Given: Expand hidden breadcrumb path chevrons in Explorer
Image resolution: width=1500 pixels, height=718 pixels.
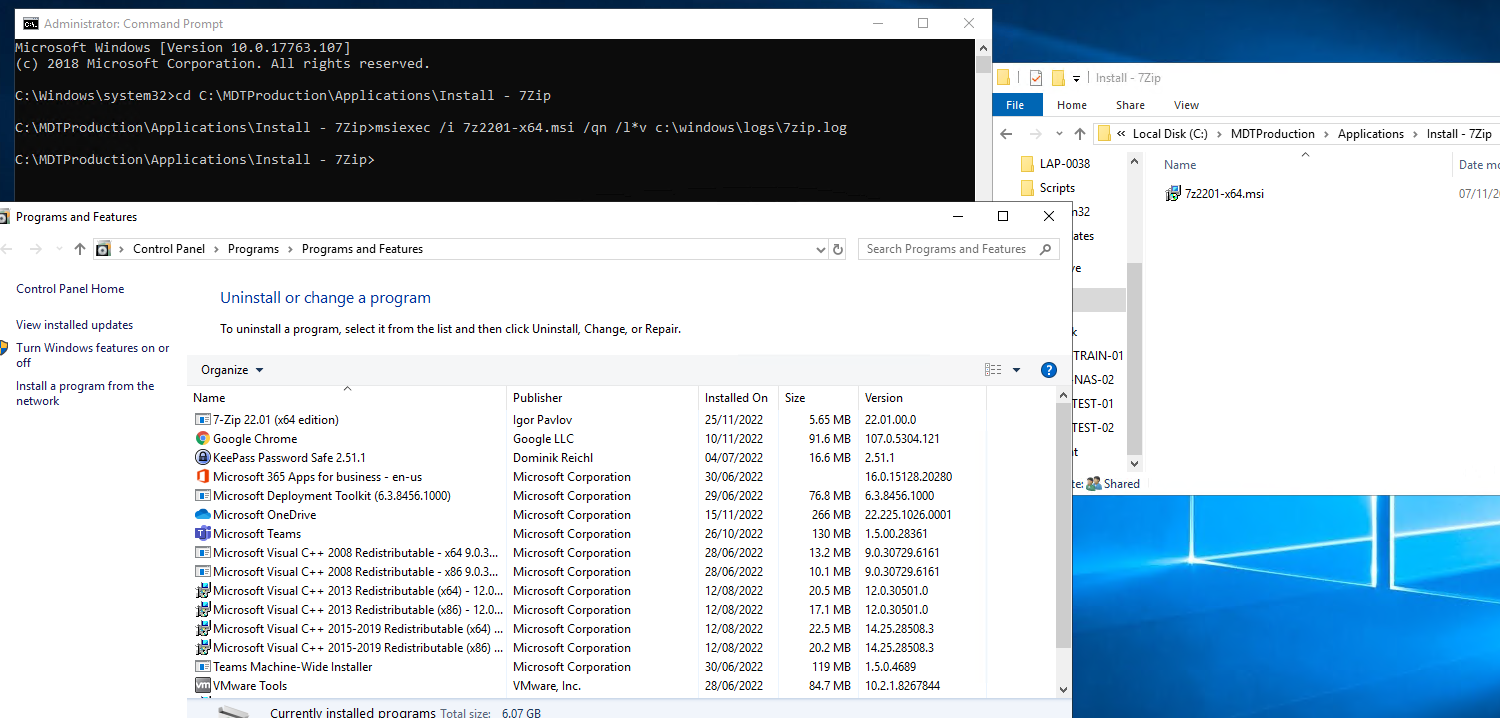Looking at the screenshot, I should (x=1122, y=134).
